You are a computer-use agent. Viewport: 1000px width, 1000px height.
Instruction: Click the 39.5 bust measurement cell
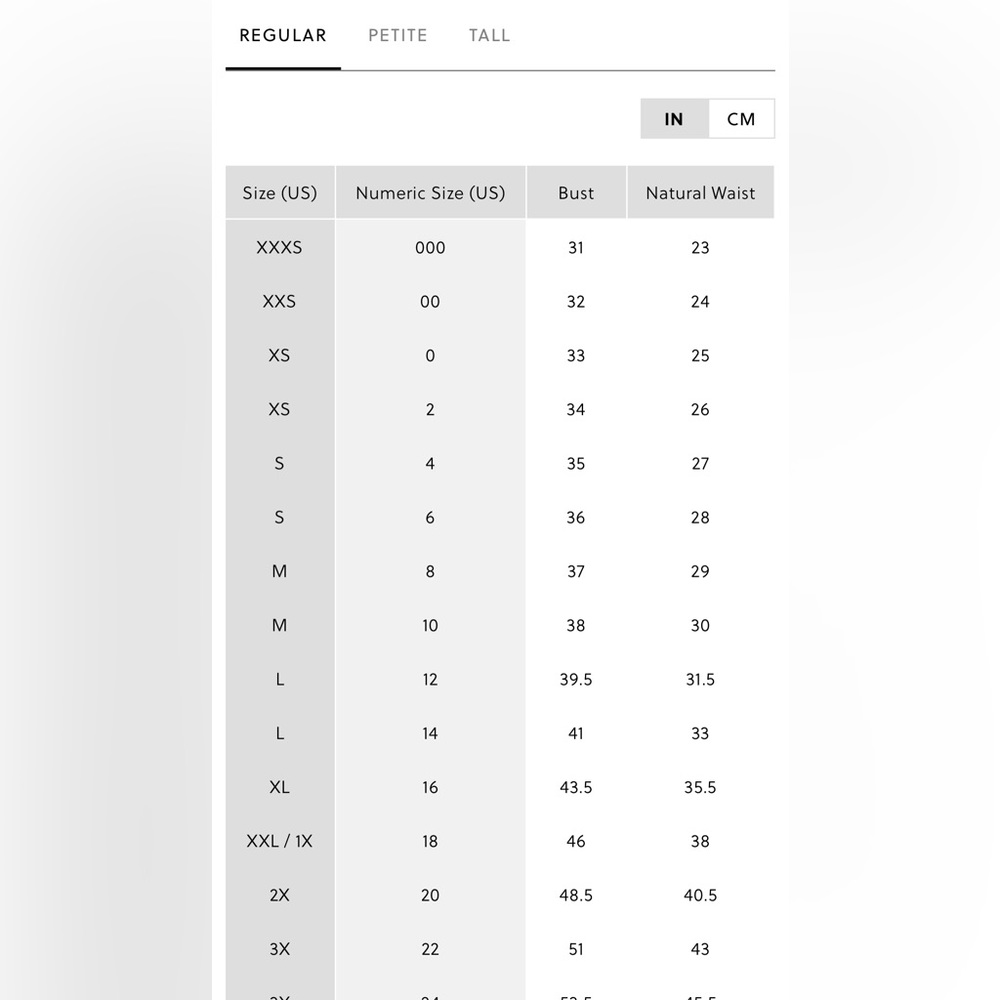click(576, 680)
